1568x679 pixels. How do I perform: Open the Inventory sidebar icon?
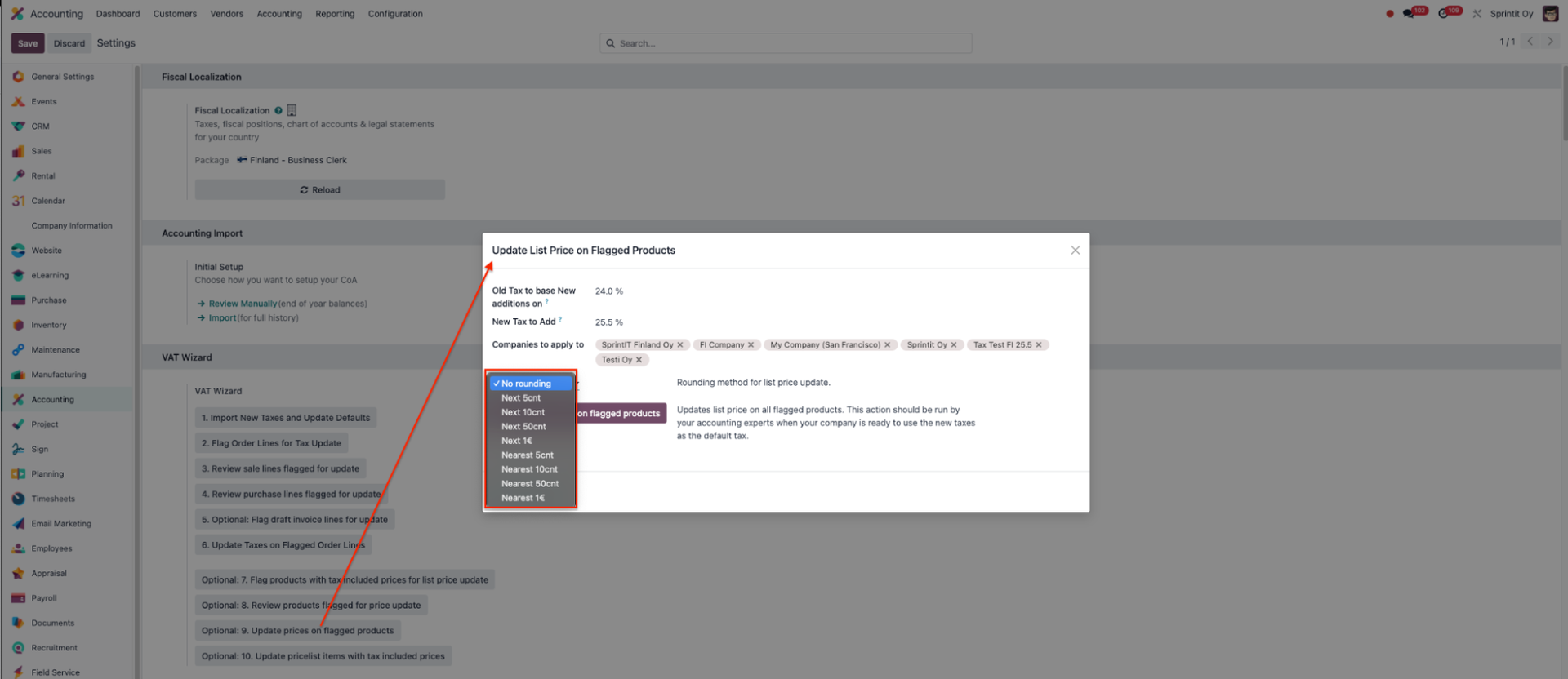(18, 325)
